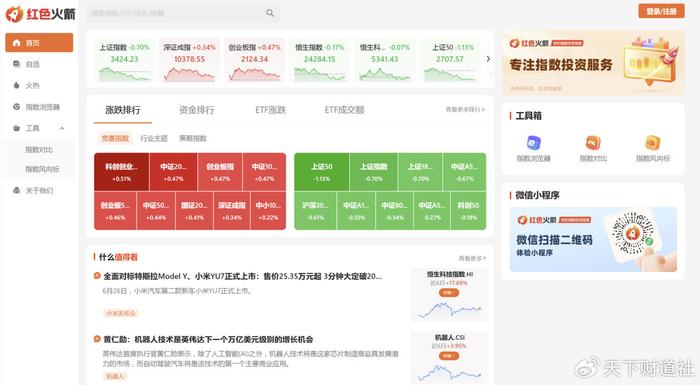This screenshot has width=700, height=385.
Task: Click the 中小10 +0.22% heatmap tile
Action: 268,211
